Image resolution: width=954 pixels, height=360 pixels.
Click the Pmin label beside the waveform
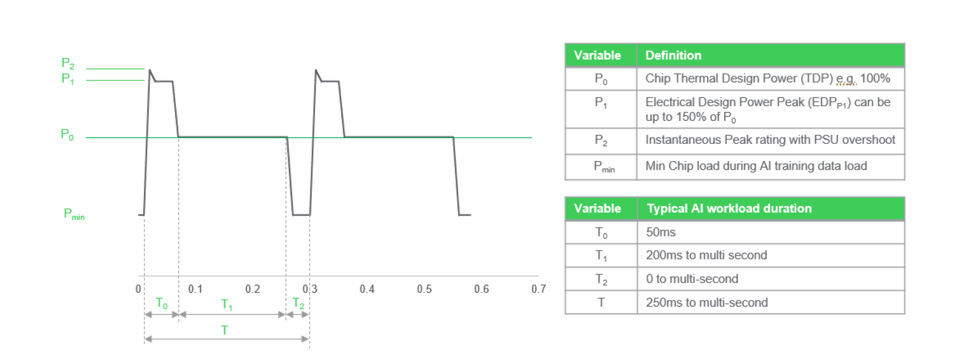[x=74, y=214]
